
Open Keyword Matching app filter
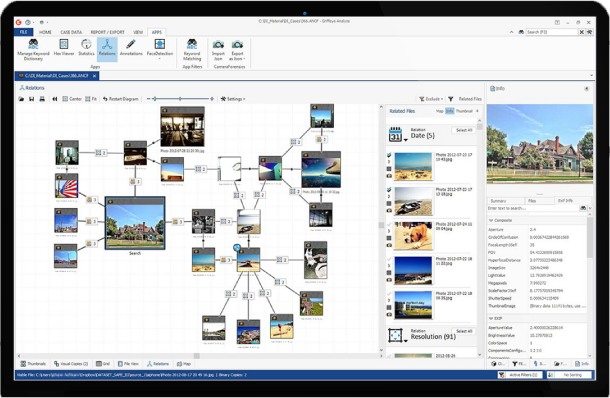[192, 49]
